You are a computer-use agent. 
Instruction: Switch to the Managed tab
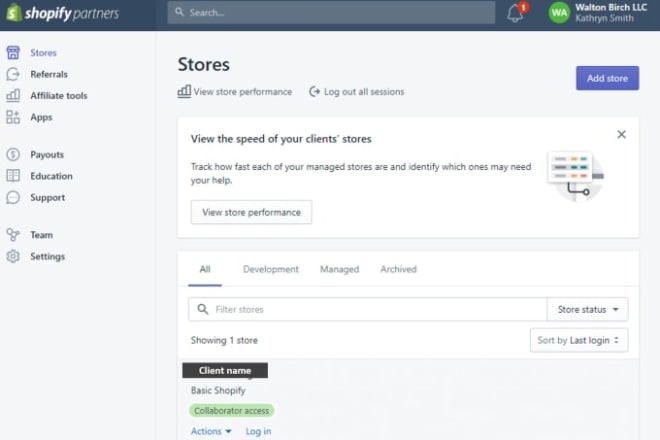coord(340,269)
